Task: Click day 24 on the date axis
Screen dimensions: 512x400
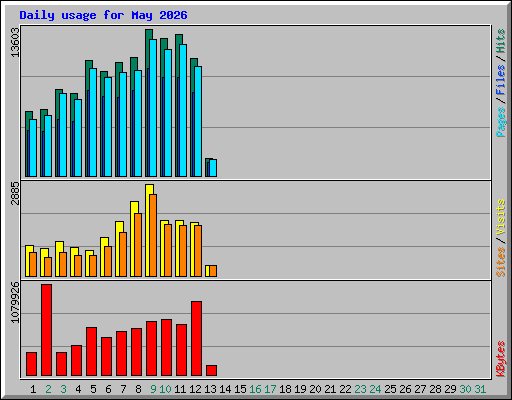Action: click(x=375, y=389)
